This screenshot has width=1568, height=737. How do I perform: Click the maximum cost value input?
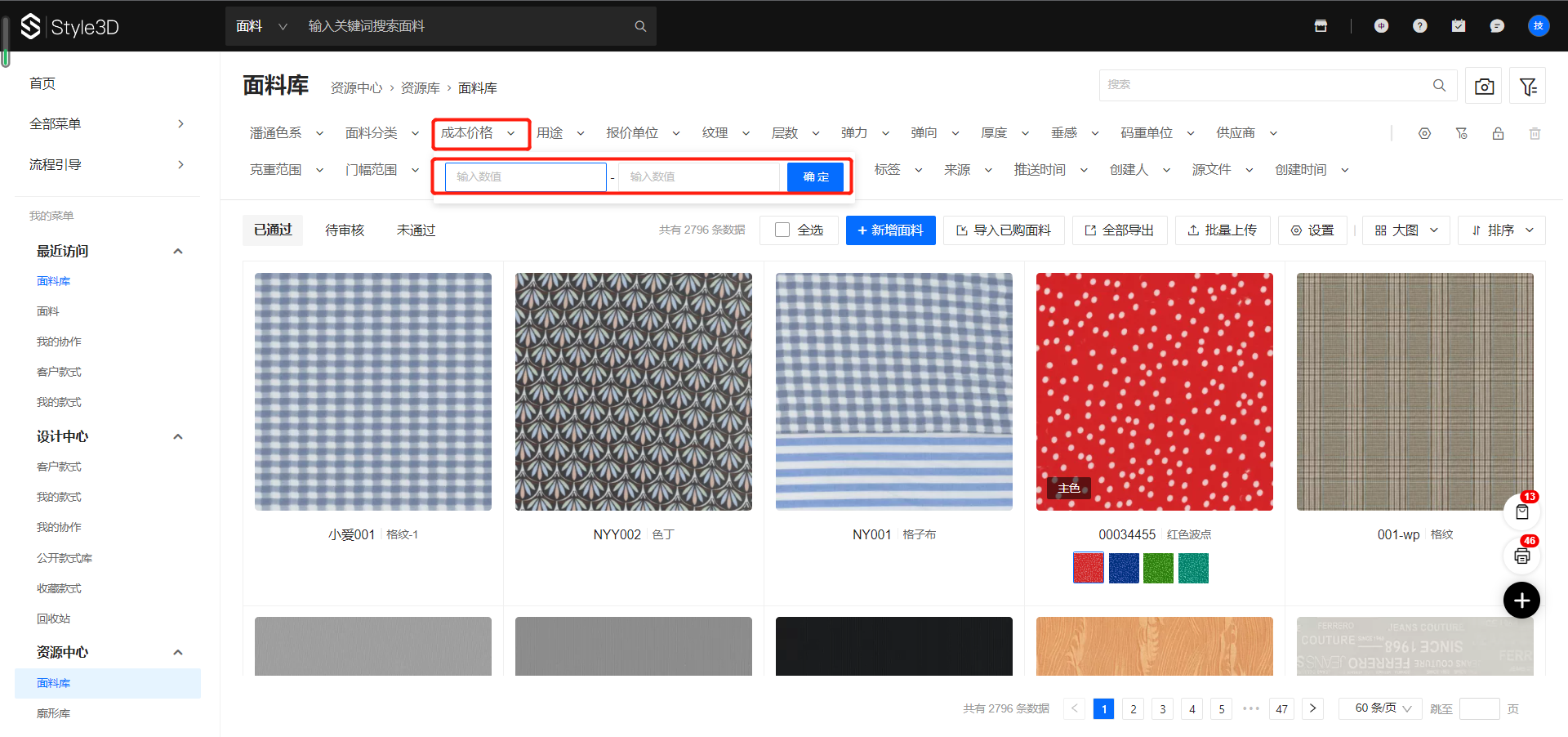pos(699,176)
